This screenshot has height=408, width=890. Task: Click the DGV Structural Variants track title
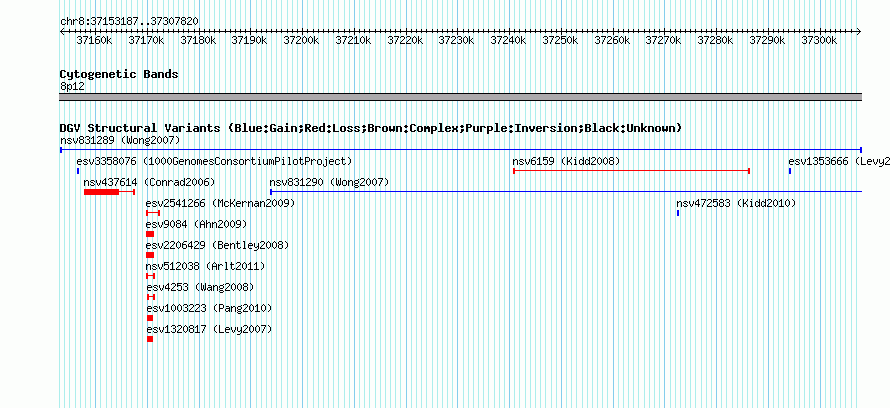pyautogui.click(x=371, y=128)
